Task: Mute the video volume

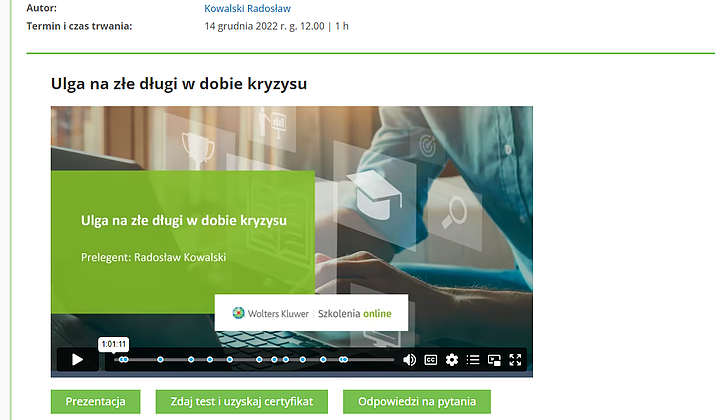Action: pos(409,360)
